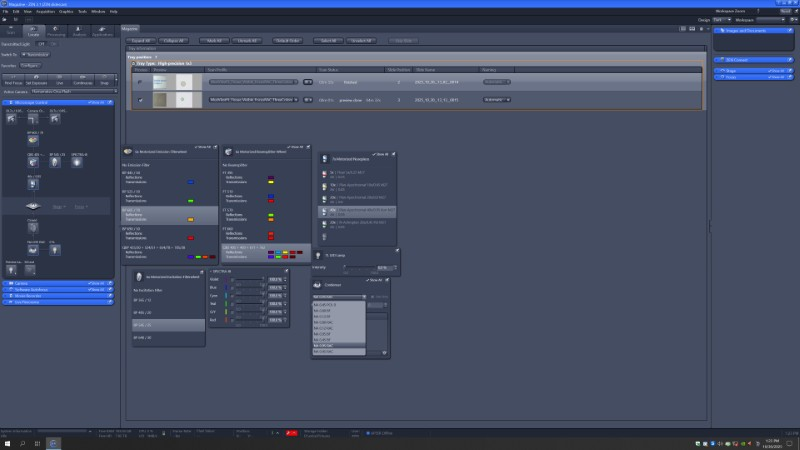
Task: Click the objective icon in Microscope Control
Action: coord(33,183)
